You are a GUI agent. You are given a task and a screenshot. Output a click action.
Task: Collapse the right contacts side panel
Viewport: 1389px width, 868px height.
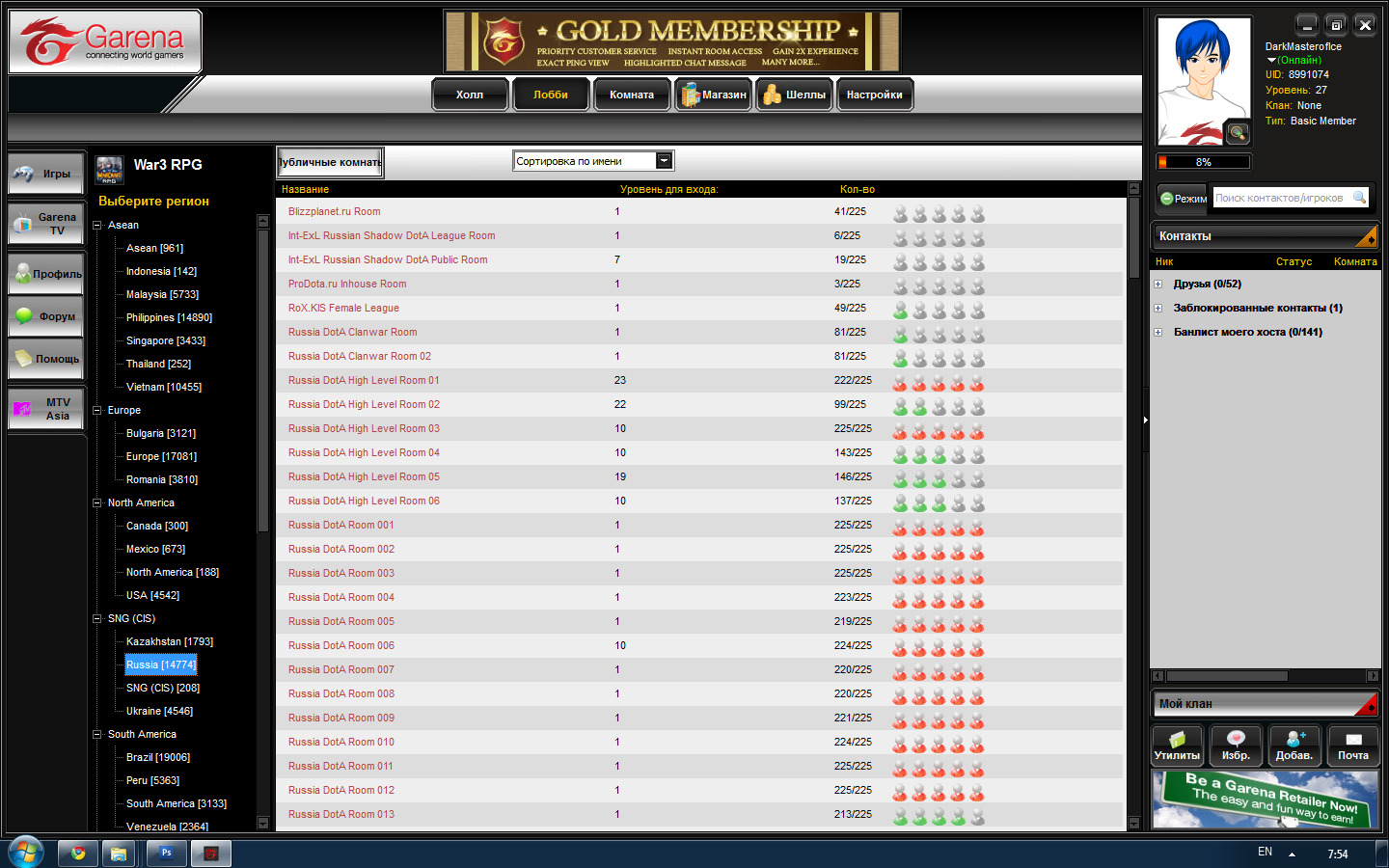1145,420
